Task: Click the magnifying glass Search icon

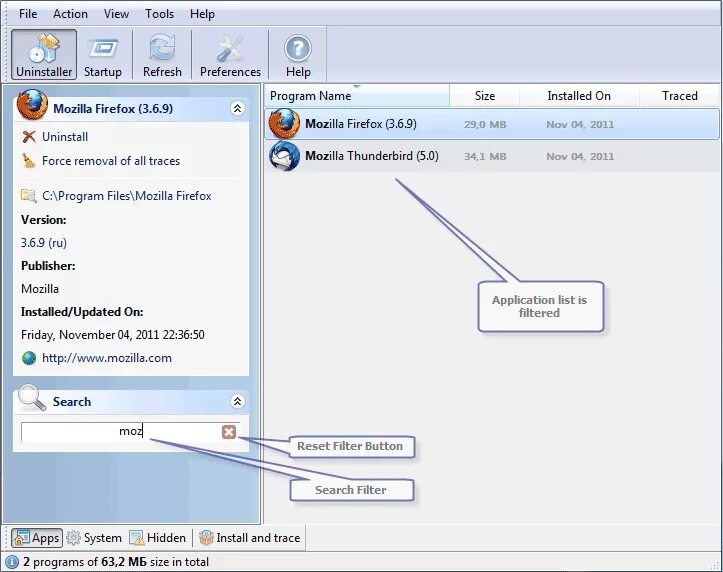Action: tap(32, 398)
